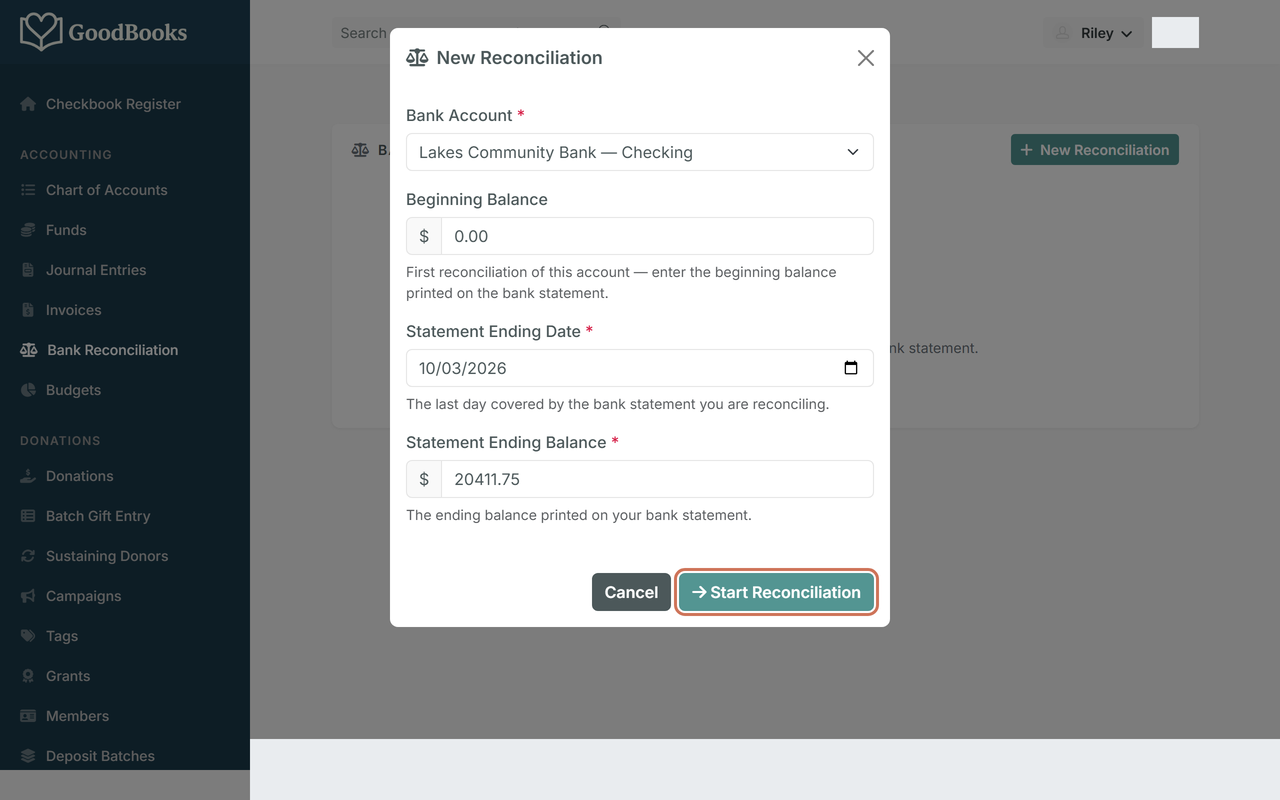The height and width of the screenshot is (800, 1280).
Task: Open calendar picker in Statement Ending Date
Action: click(x=851, y=368)
